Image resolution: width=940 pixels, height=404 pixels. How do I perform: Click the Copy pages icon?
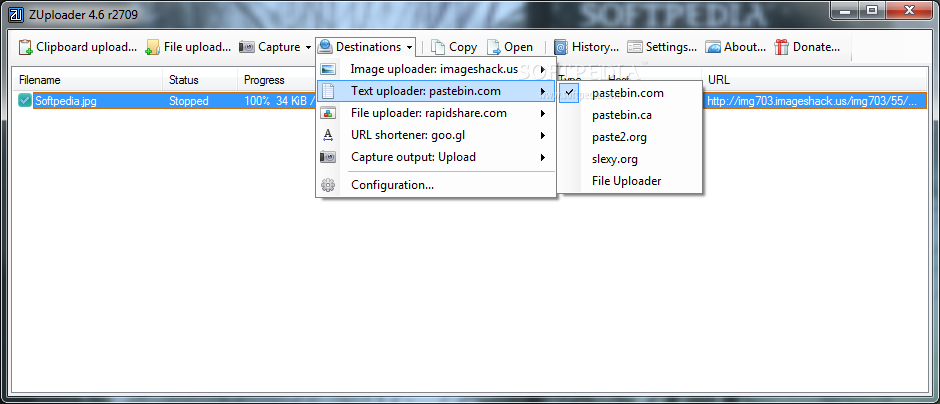[438, 47]
